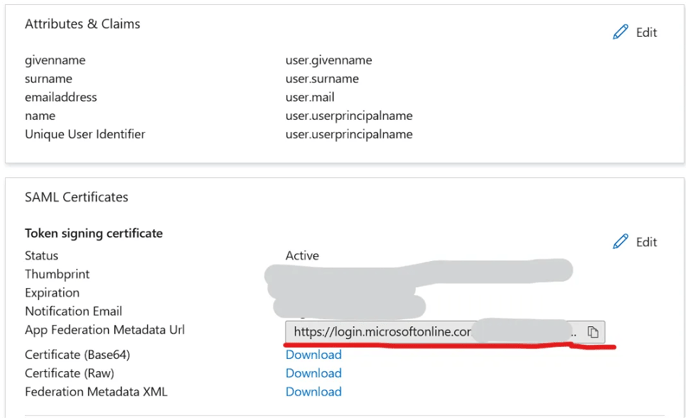Image resolution: width=688 pixels, height=420 pixels.
Task: Select the emailaddress claim name
Action: click(61, 97)
